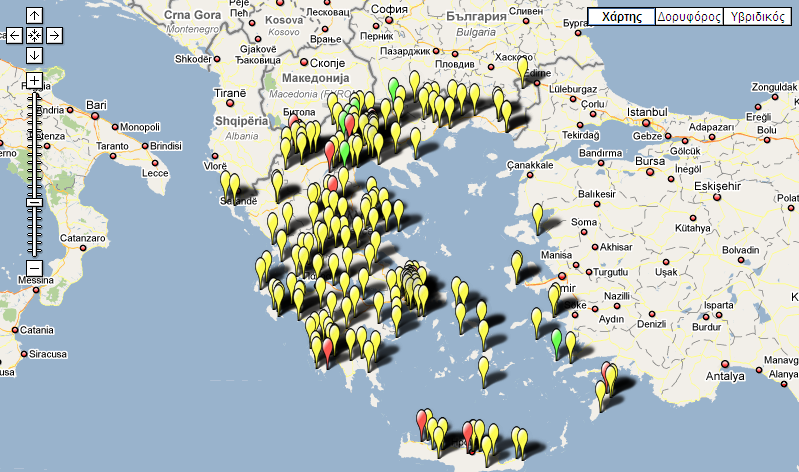Click the zoom slider handle

point(34,203)
